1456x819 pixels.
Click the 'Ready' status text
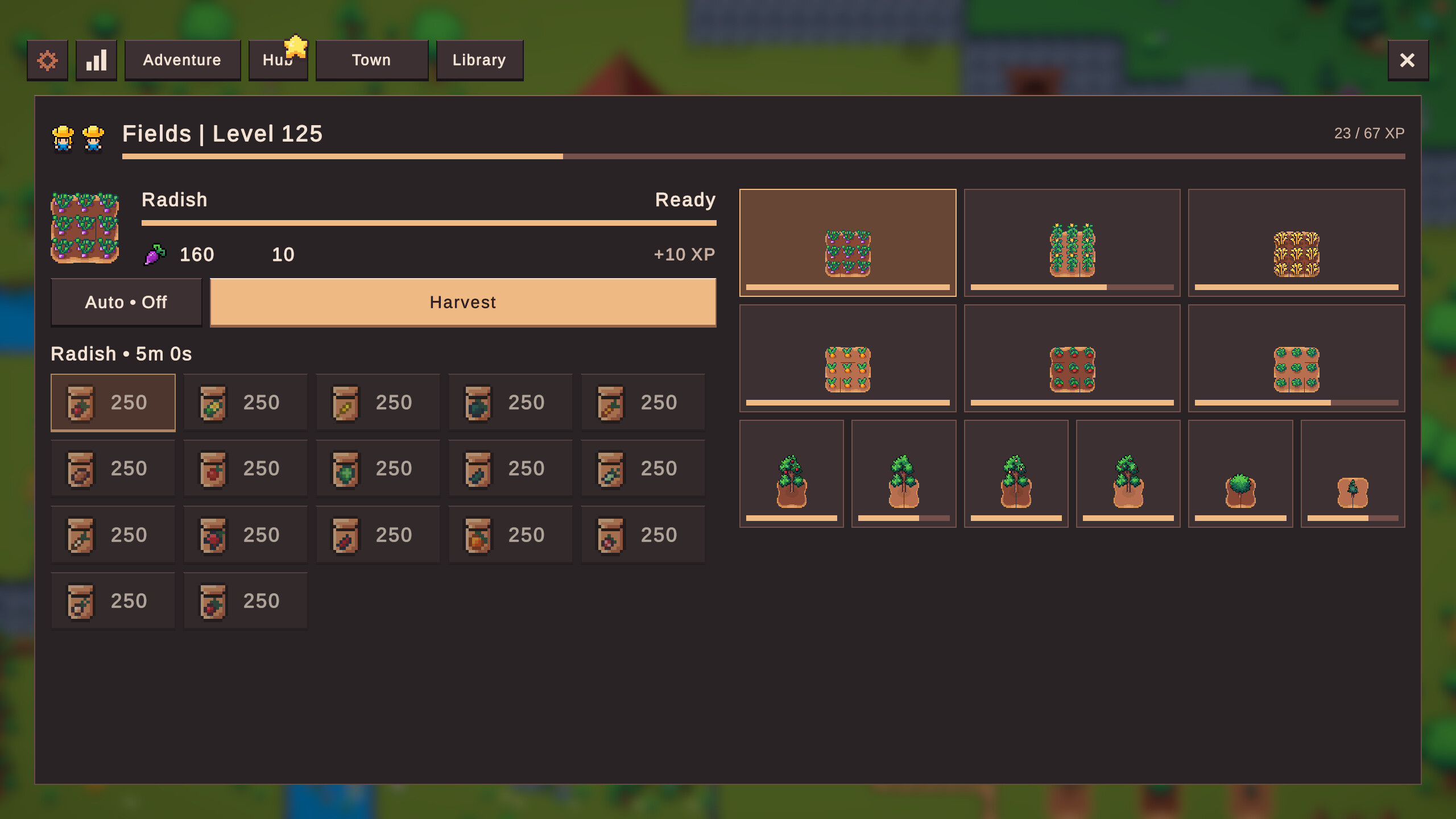pos(685,200)
